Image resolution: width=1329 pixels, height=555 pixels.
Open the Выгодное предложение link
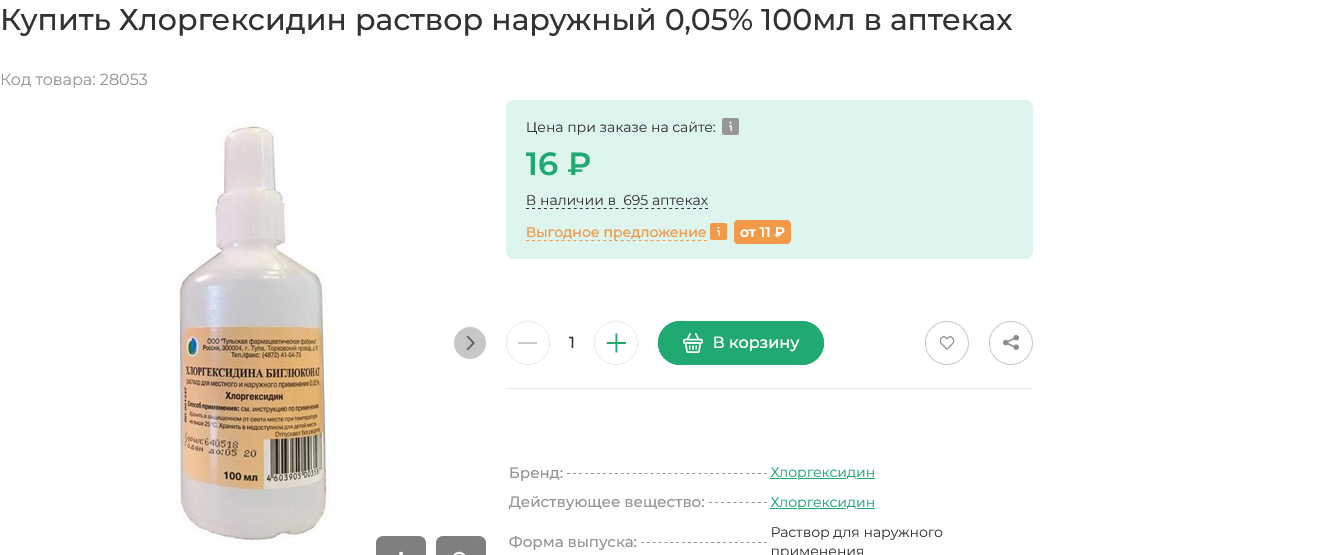click(616, 232)
